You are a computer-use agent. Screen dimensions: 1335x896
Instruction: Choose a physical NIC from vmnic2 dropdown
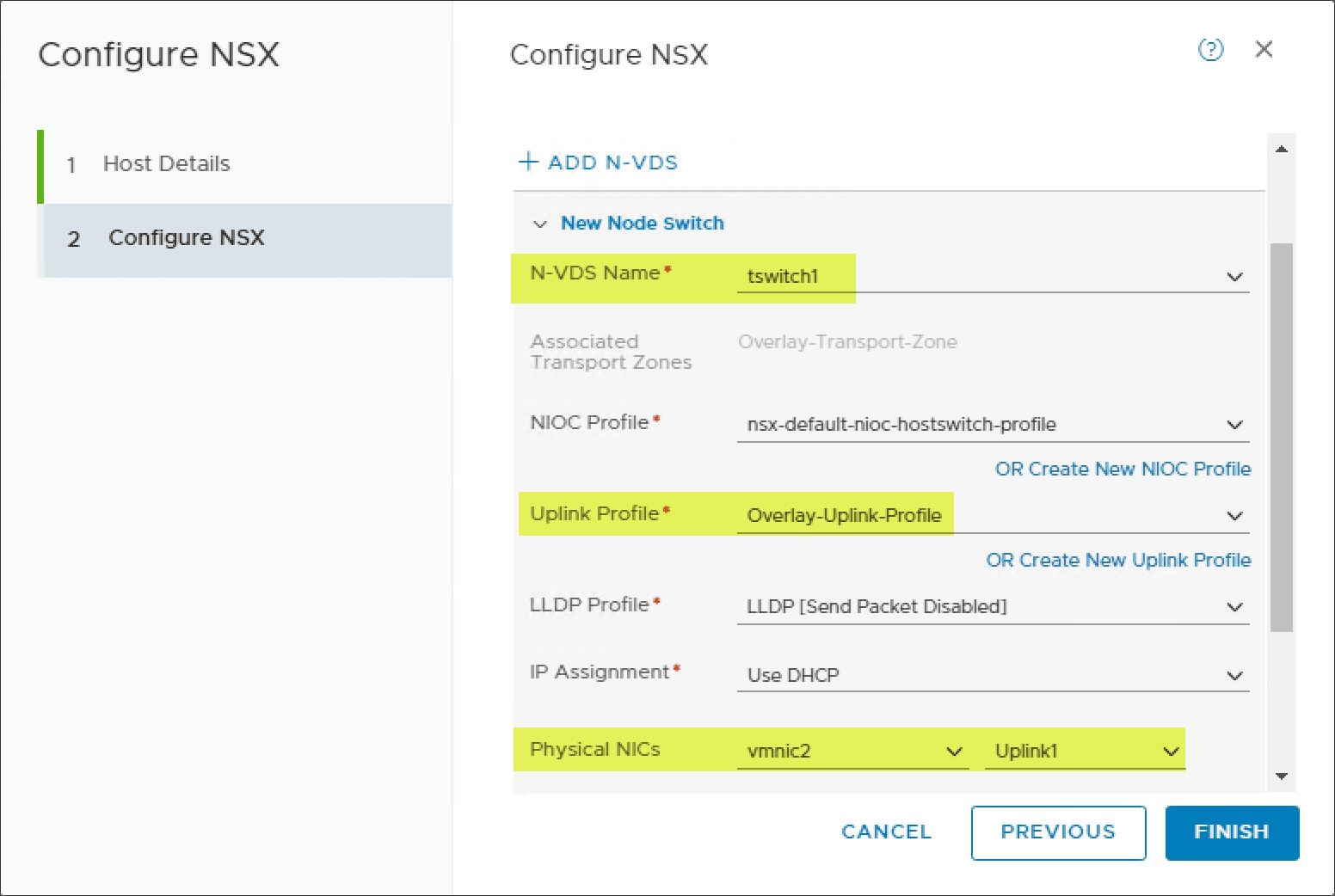(x=953, y=752)
